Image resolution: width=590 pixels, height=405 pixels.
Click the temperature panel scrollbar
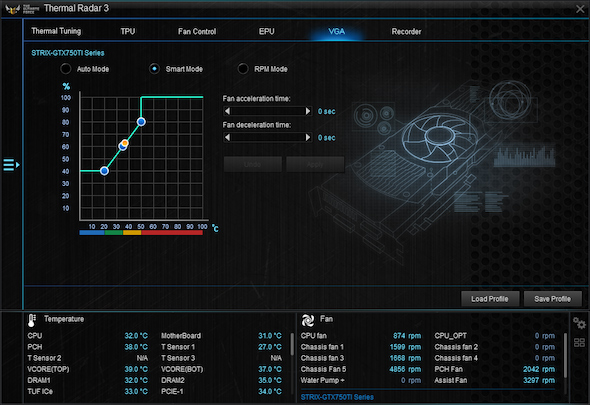[x=292, y=344]
